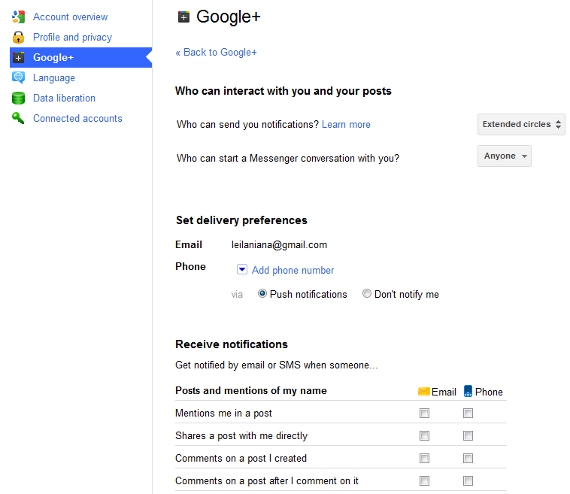Image resolution: width=570 pixels, height=494 pixels.
Task: Open the Extended circles notifications dropdown
Action: 521,124
